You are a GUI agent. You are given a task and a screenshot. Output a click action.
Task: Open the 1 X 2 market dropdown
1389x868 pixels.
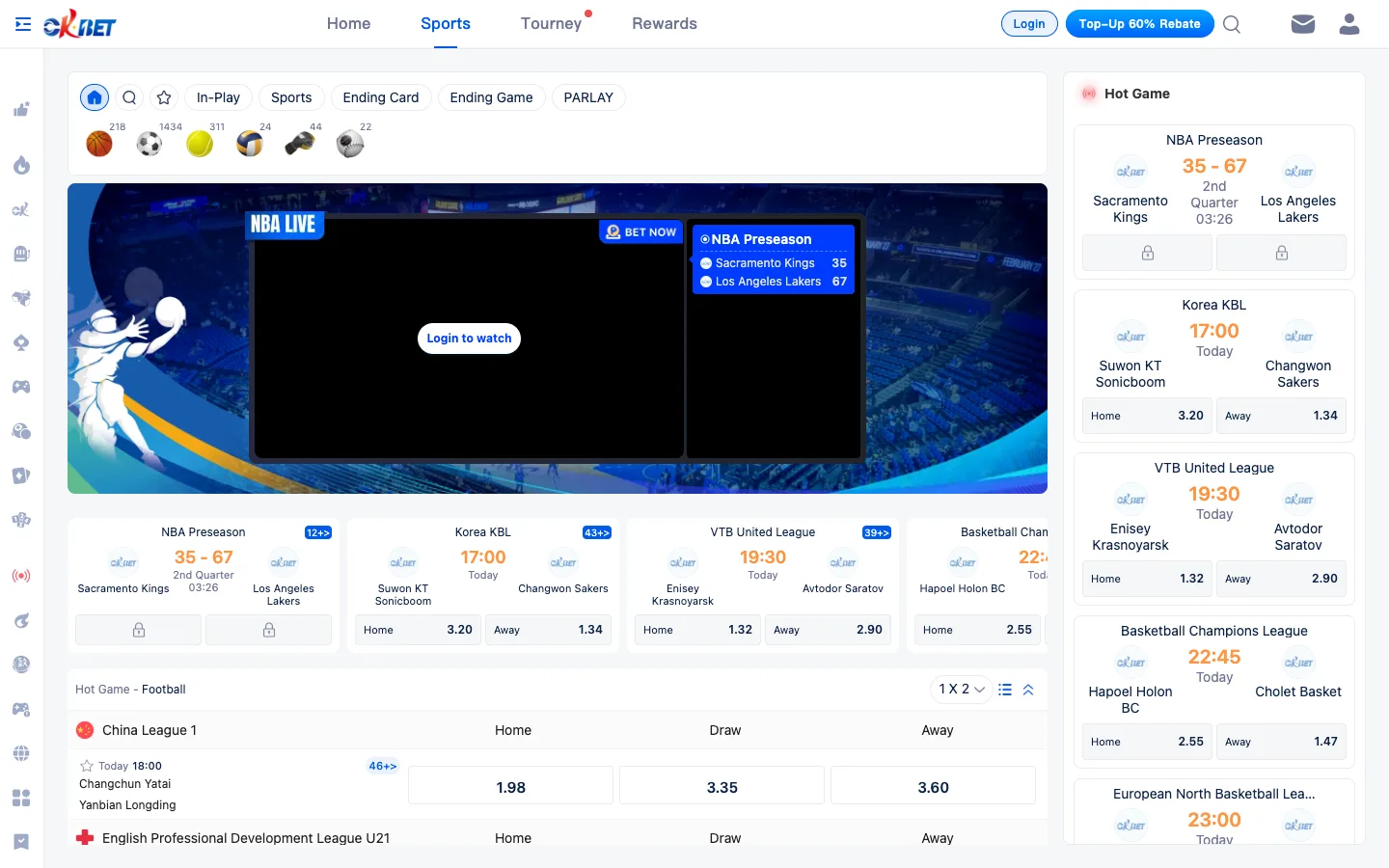click(x=962, y=689)
